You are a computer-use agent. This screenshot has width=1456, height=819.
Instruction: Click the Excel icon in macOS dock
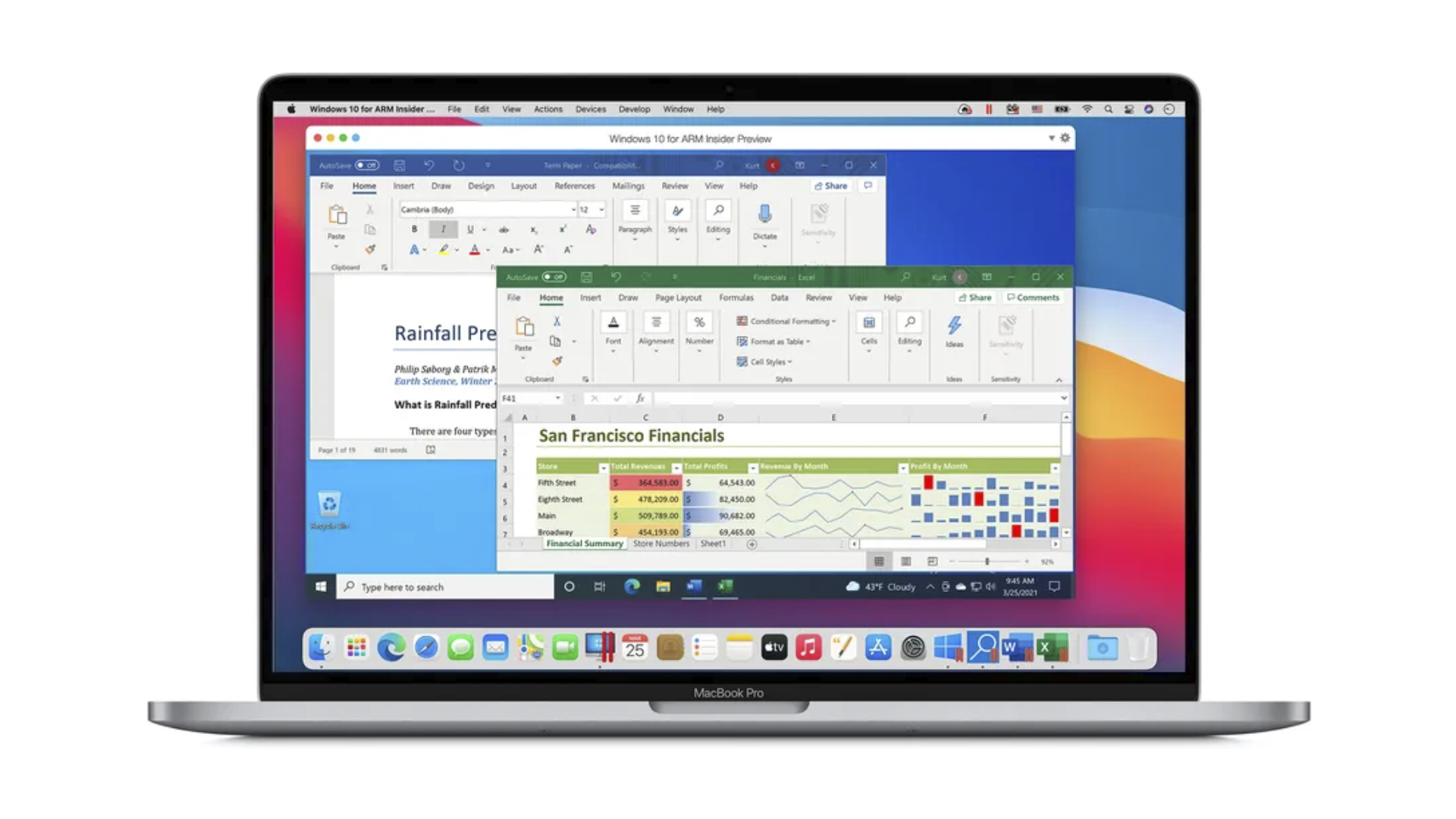pos(1051,648)
